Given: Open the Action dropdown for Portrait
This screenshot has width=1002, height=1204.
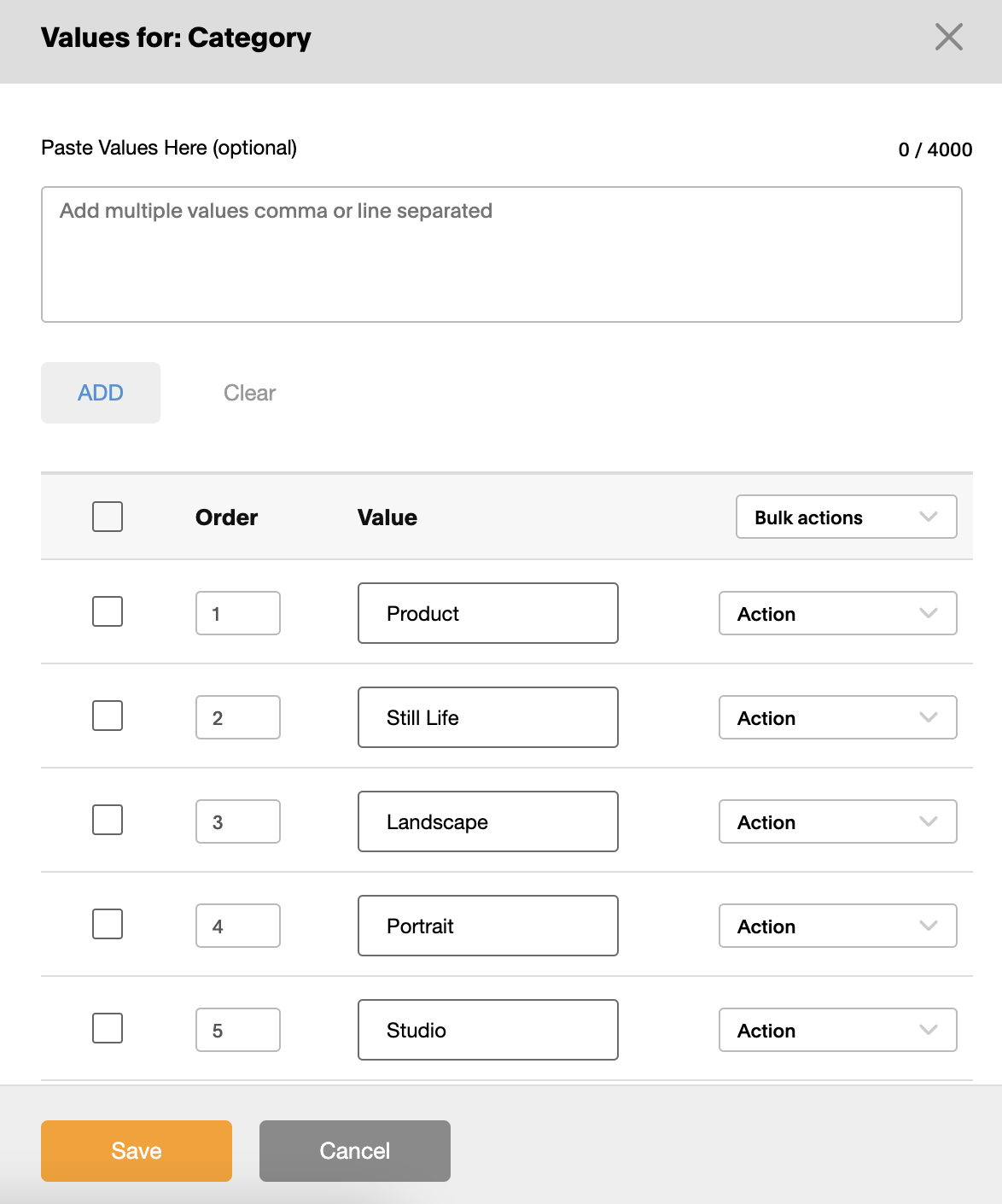Looking at the screenshot, I should click(x=837, y=926).
